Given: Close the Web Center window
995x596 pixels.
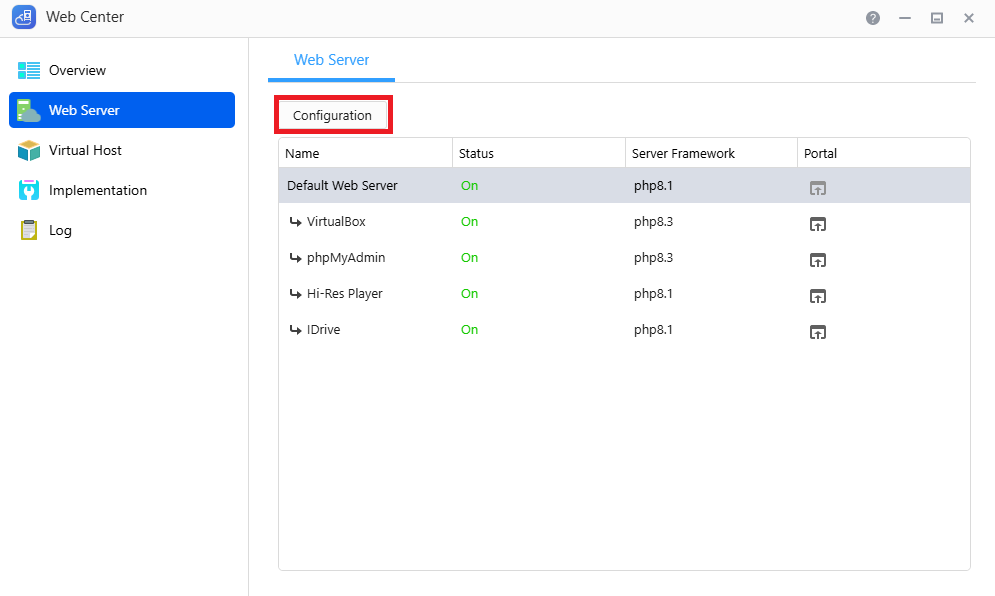Looking at the screenshot, I should [968, 18].
